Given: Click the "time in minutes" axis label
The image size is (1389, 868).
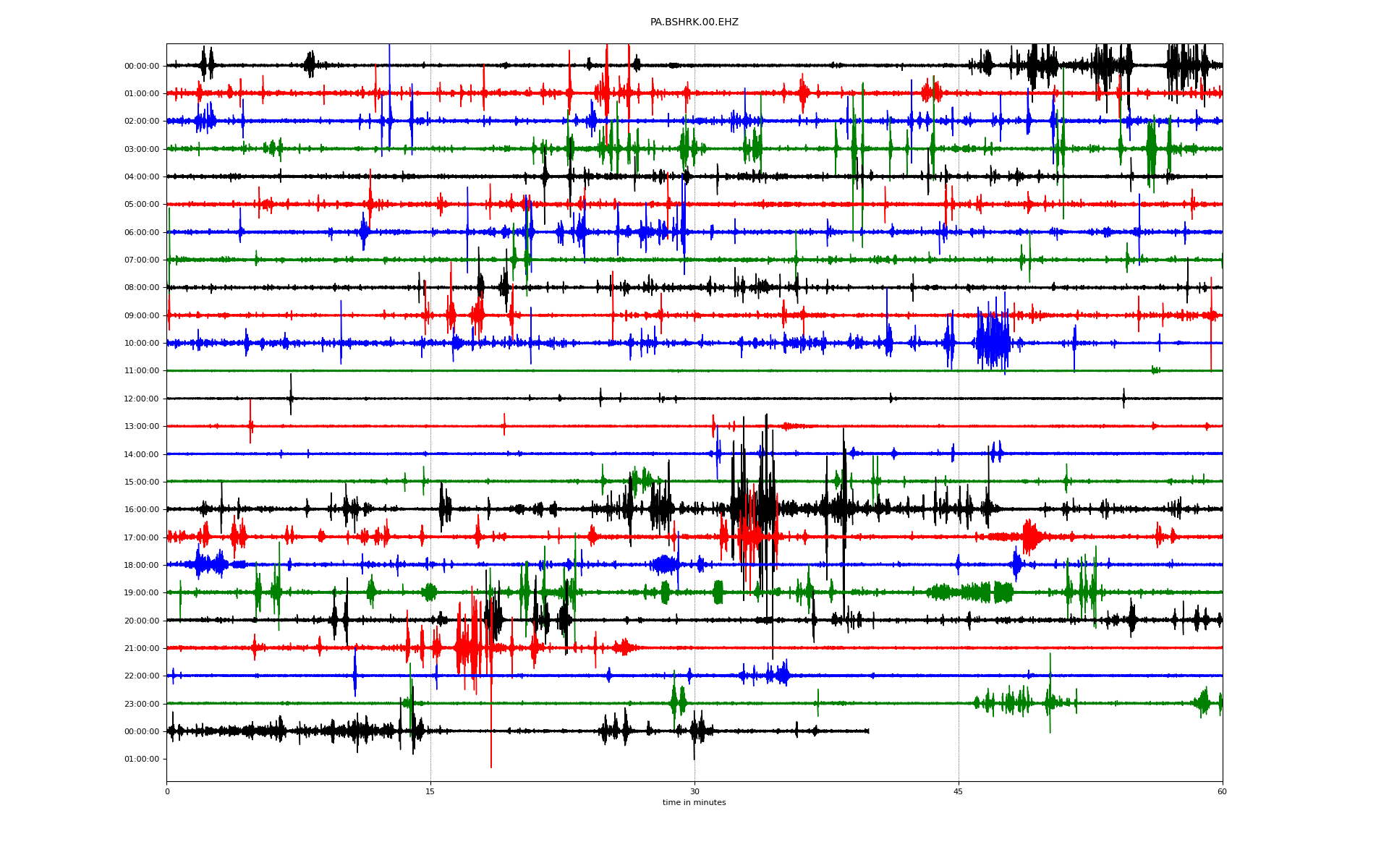Looking at the screenshot, I should tap(694, 802).
